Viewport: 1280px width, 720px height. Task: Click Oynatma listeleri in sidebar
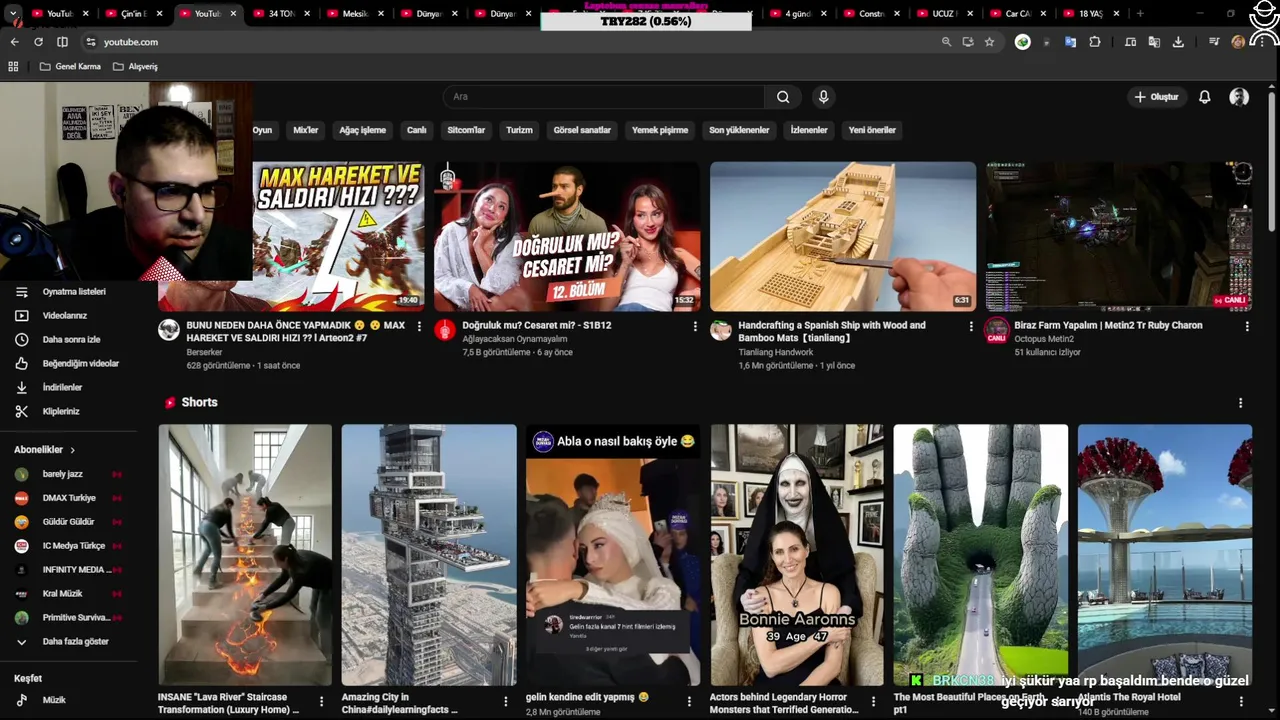pos(74,291)
